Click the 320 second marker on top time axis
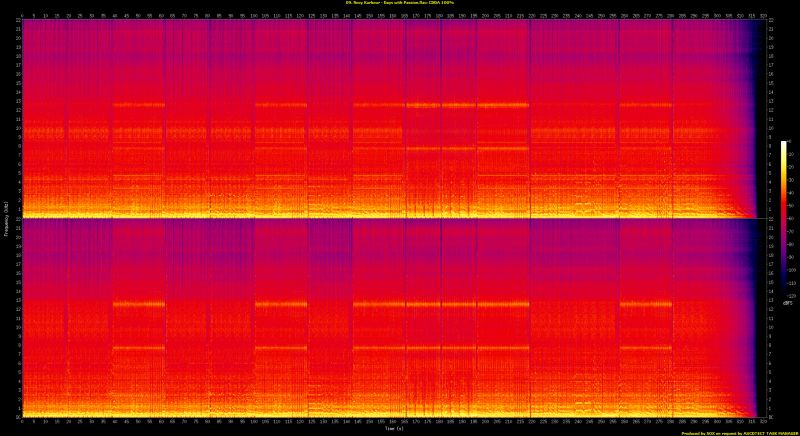800x436 pixels. tap(762, 15)
